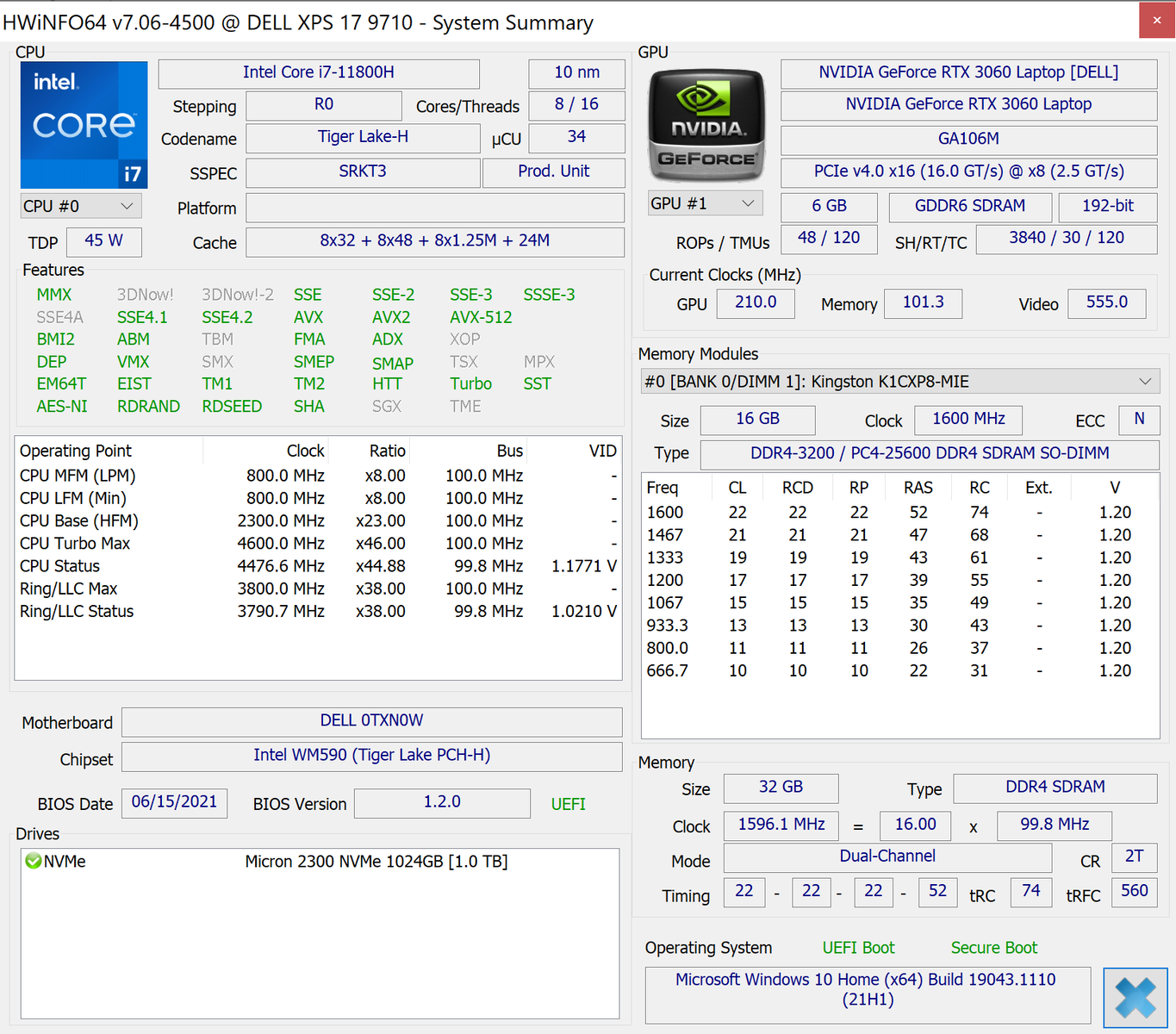Close the System Summary window
1176x1034 pixels.
[x=1157, y=20]
